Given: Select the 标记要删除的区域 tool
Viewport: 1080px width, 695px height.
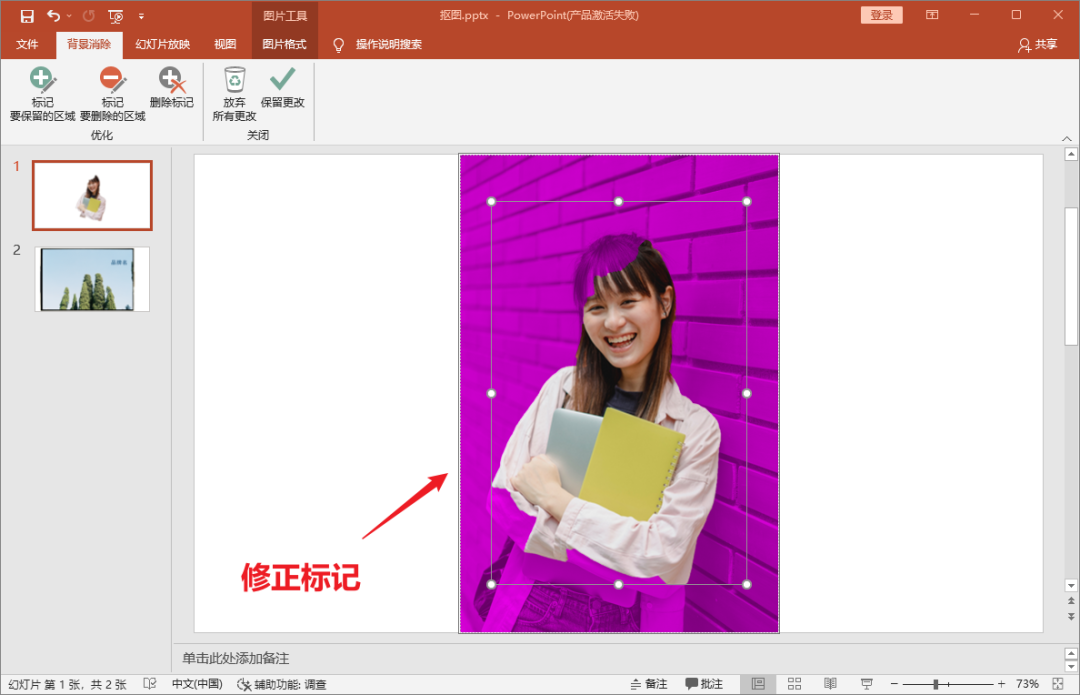Looking at the screenshot, I should click(112, 94).
